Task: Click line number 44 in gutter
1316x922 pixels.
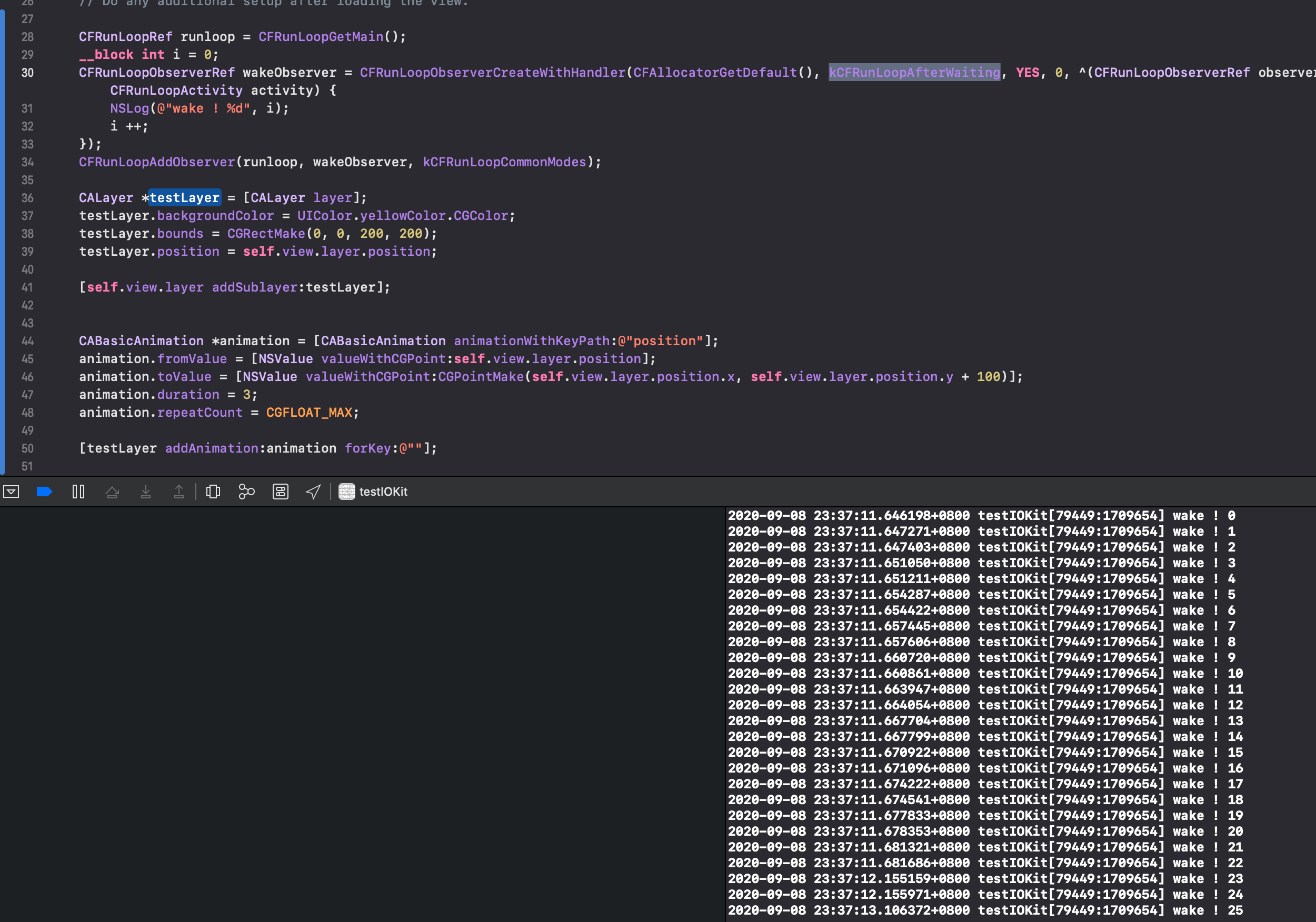Action: (x=27, y=341)
